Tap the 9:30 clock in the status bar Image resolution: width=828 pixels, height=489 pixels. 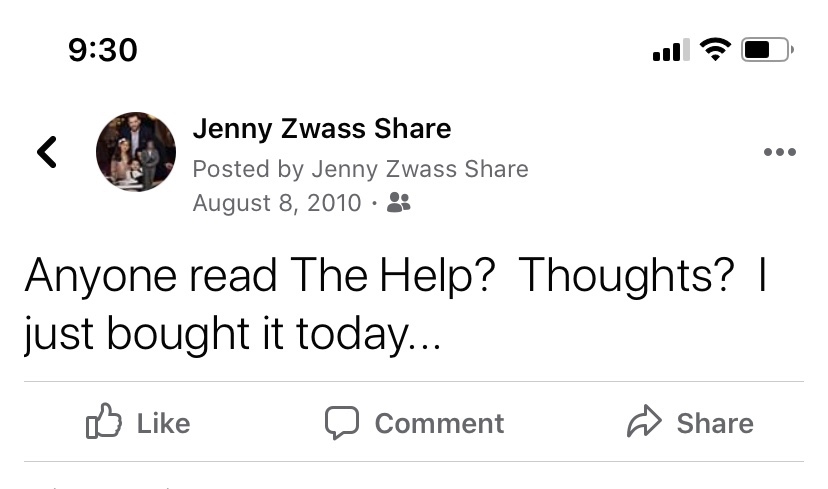click(103, 49)
